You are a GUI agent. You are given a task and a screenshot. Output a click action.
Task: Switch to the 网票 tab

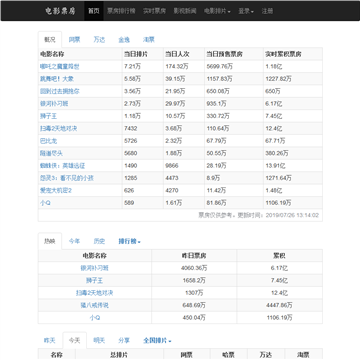point(74,40)
